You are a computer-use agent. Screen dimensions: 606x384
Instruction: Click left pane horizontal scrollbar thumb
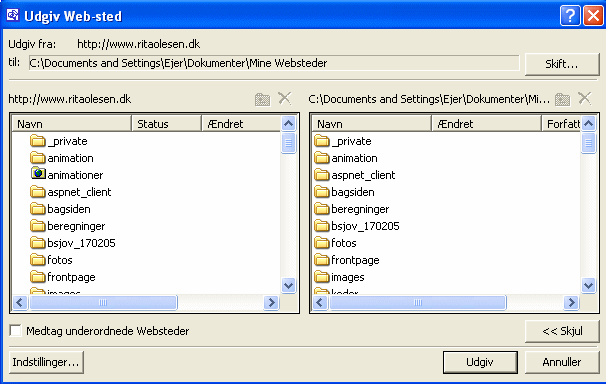[103, 302]
